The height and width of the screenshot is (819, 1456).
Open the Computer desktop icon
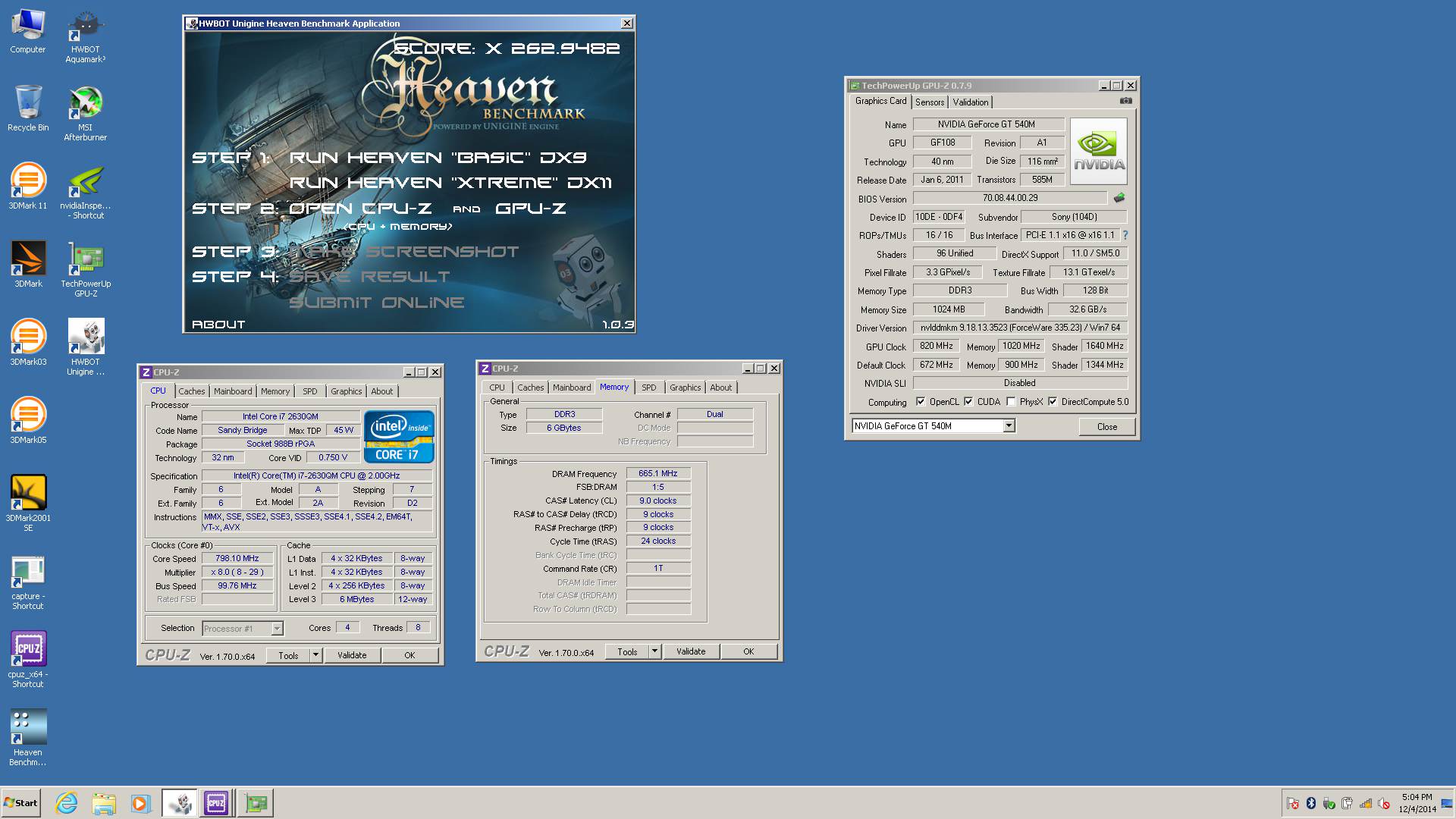point(28,32)
